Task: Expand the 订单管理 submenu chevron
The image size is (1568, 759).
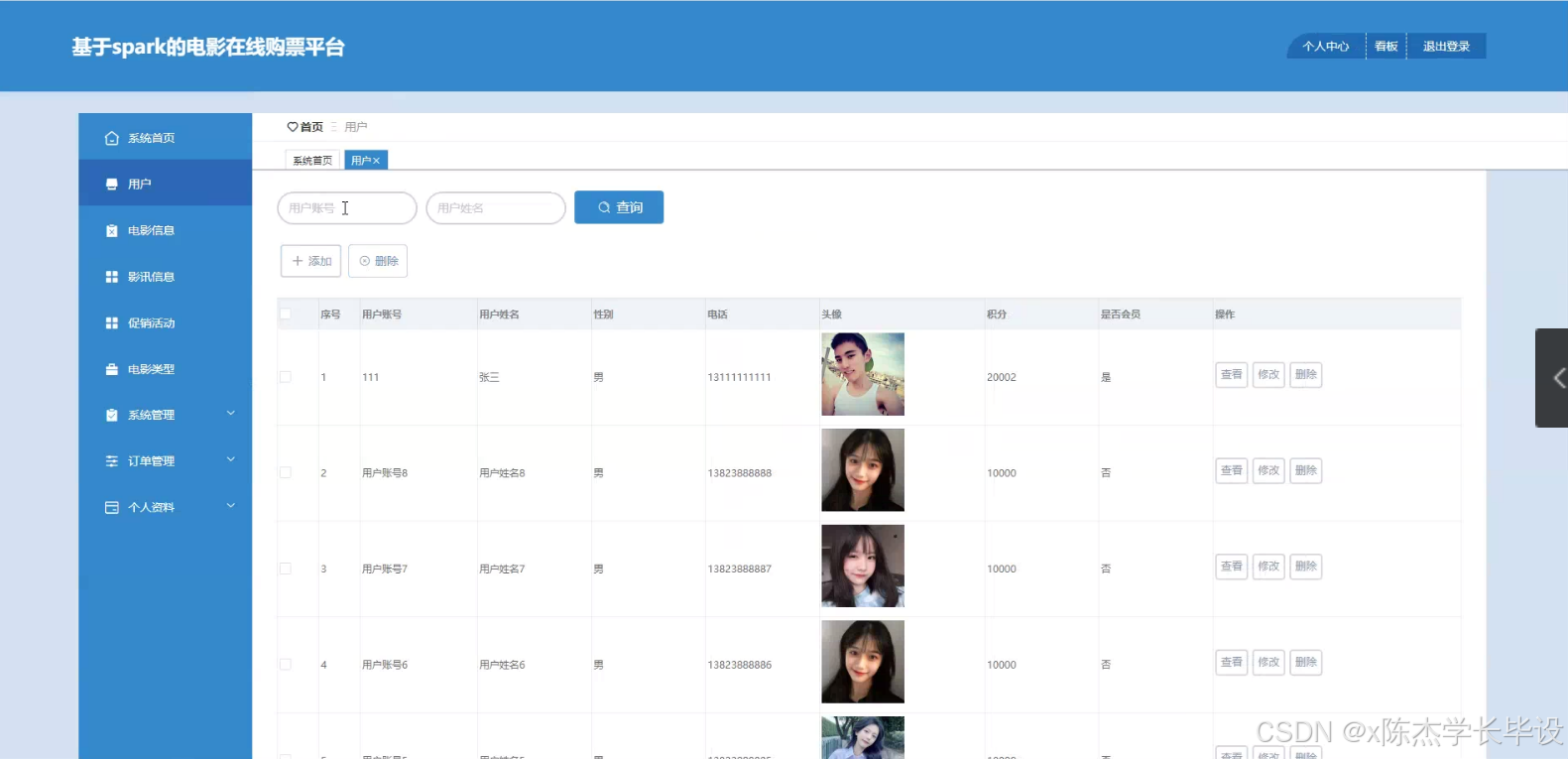Action: coord(231,459)
